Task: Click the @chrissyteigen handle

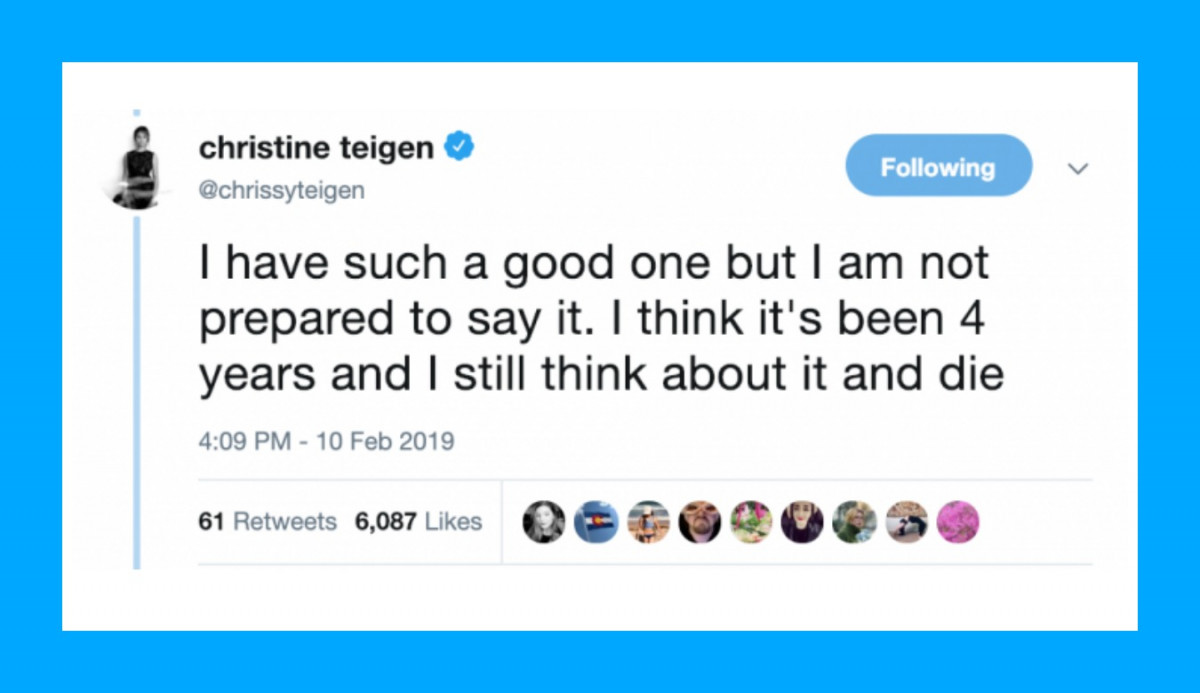Action: coord(281,190)
